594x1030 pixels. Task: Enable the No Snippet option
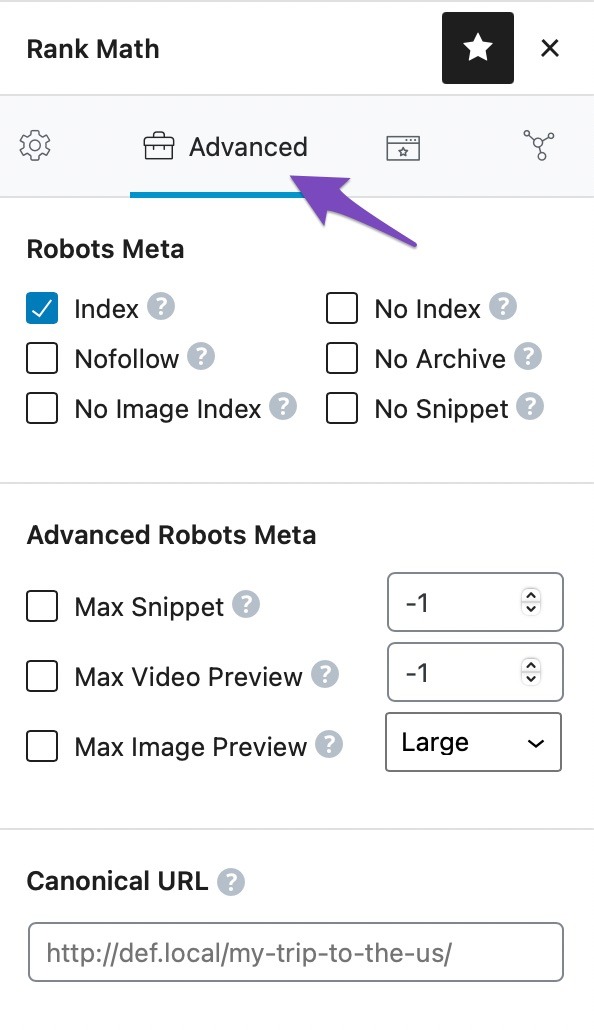(342, 408)
